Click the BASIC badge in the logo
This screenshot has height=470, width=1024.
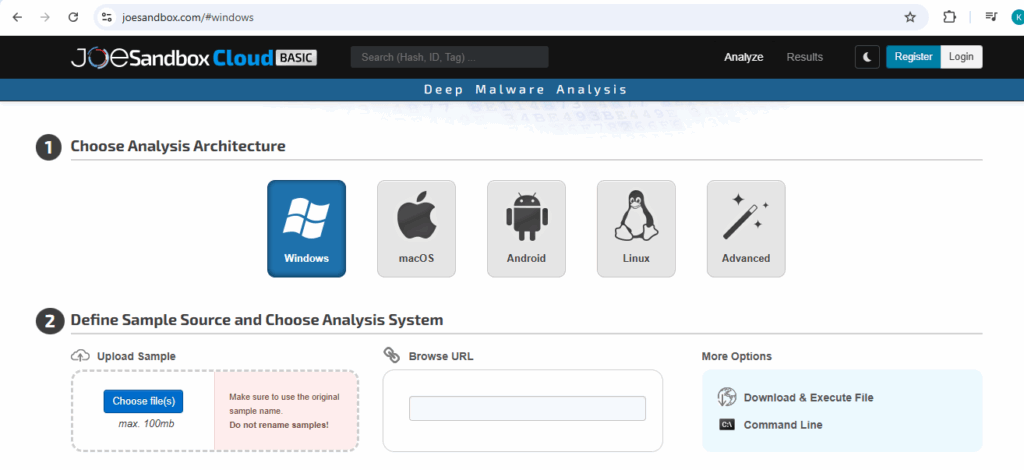[296, 57]
